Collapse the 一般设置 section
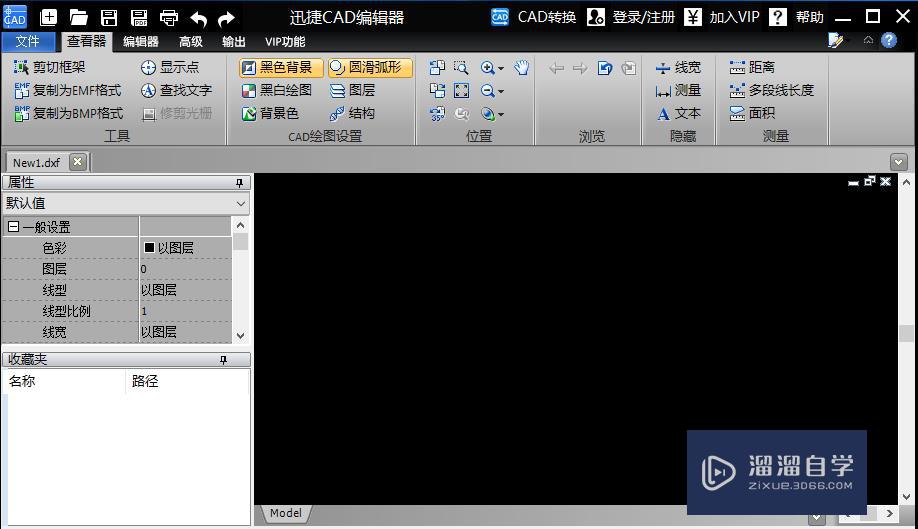This screenshot has width=918, height=529. tap(13, 226)
